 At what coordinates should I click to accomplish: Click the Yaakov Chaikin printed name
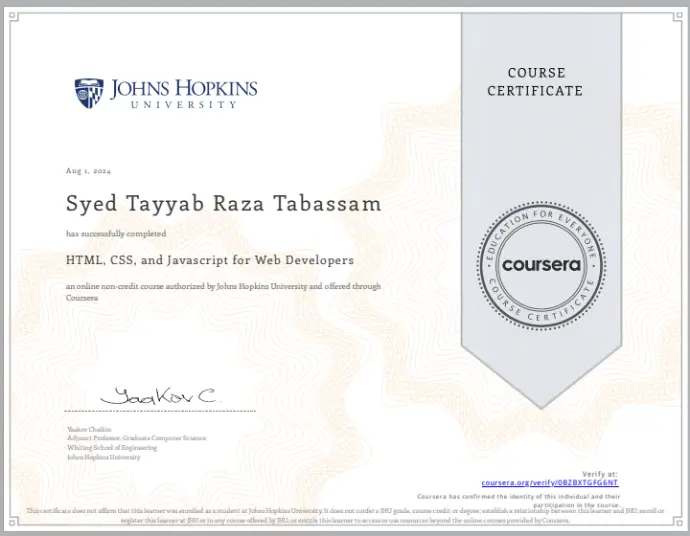pos(89,429)
